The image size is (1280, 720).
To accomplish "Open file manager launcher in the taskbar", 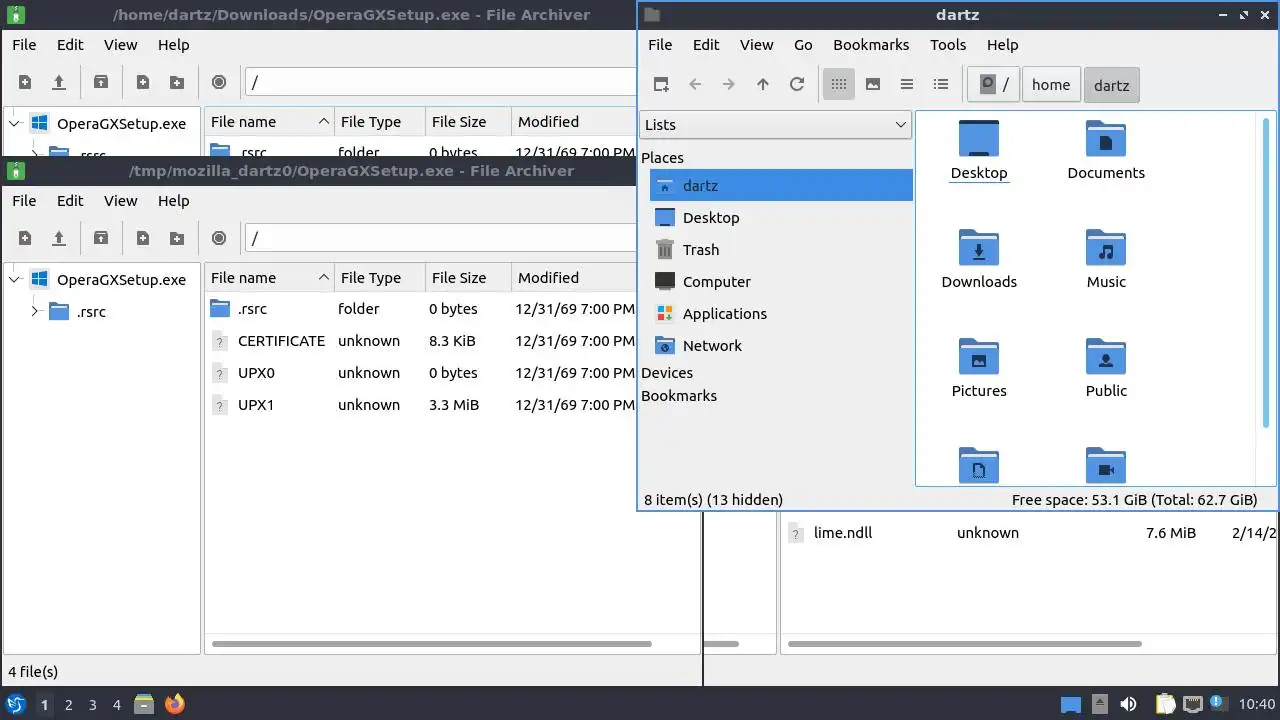I will tap(144, 704).
